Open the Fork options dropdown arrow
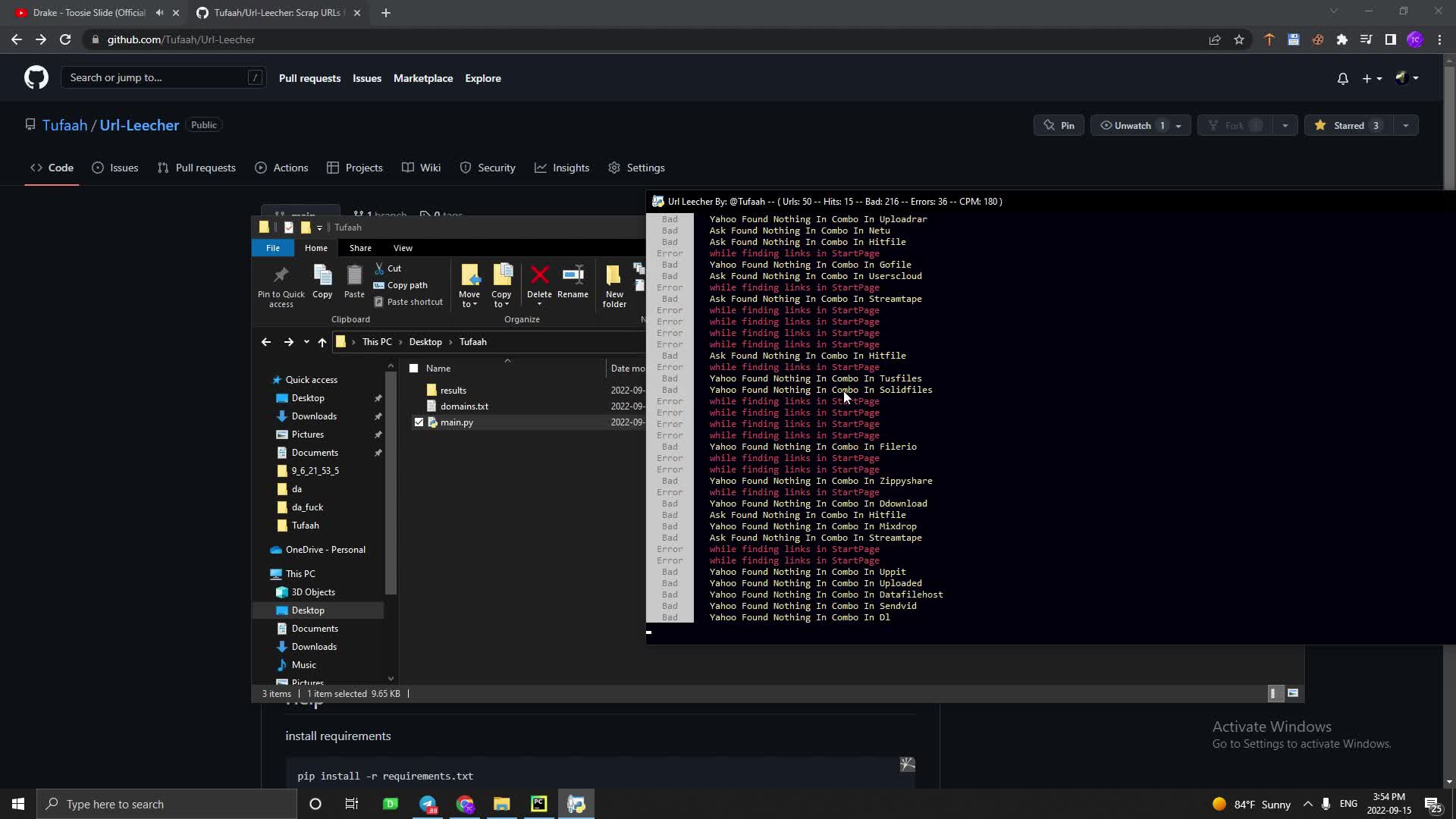This screenshot has width=1456, height=819. tap(1285, 126)
